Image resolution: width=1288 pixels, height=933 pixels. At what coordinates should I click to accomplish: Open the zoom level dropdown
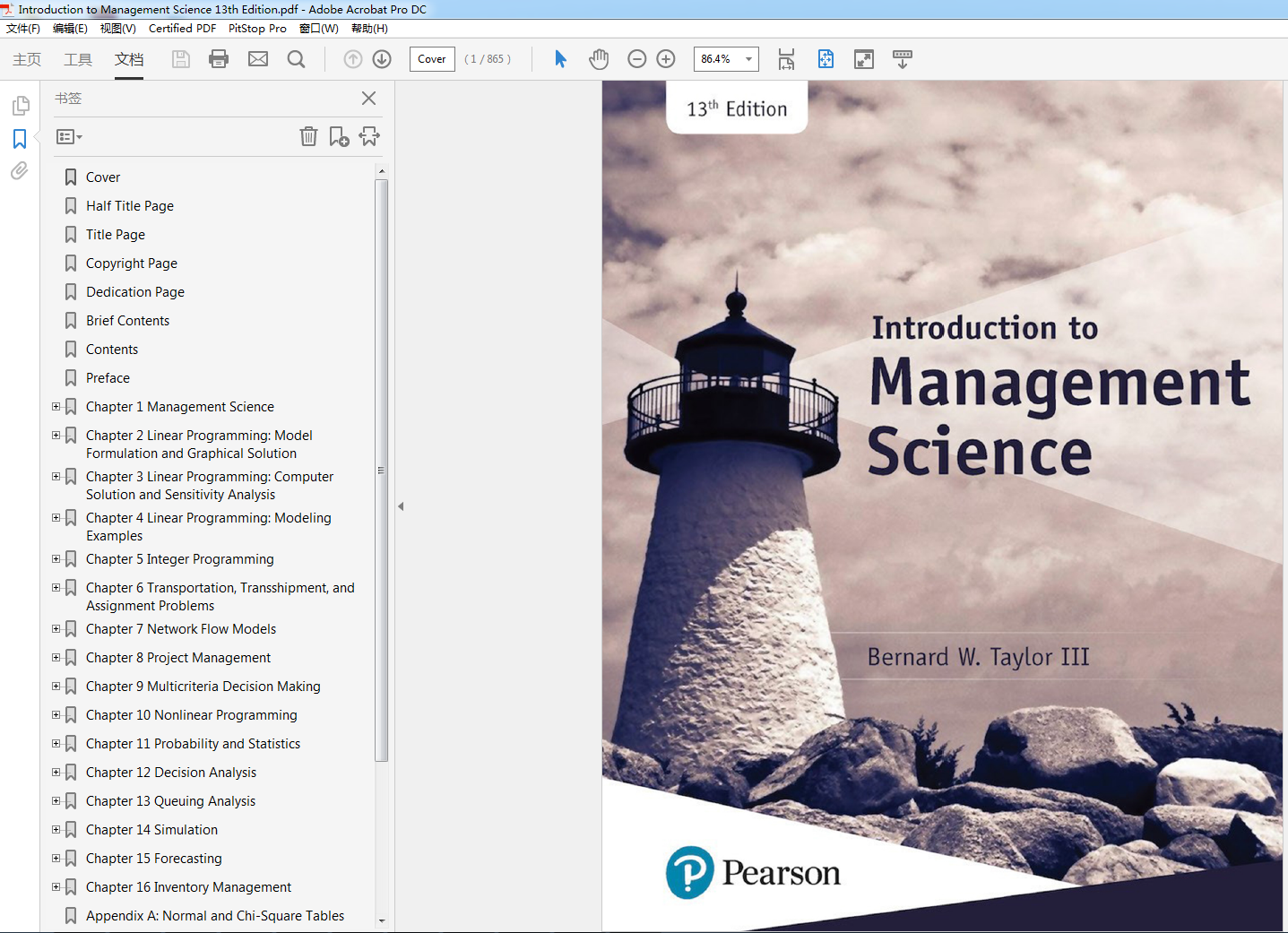tap(748, 59)
